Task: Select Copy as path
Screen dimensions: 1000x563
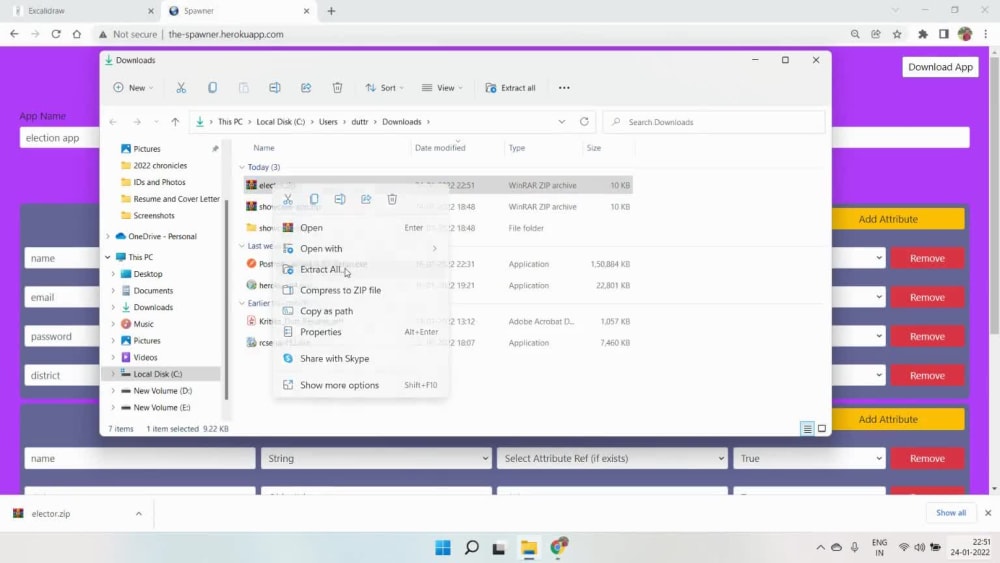Action: point(360,311)
